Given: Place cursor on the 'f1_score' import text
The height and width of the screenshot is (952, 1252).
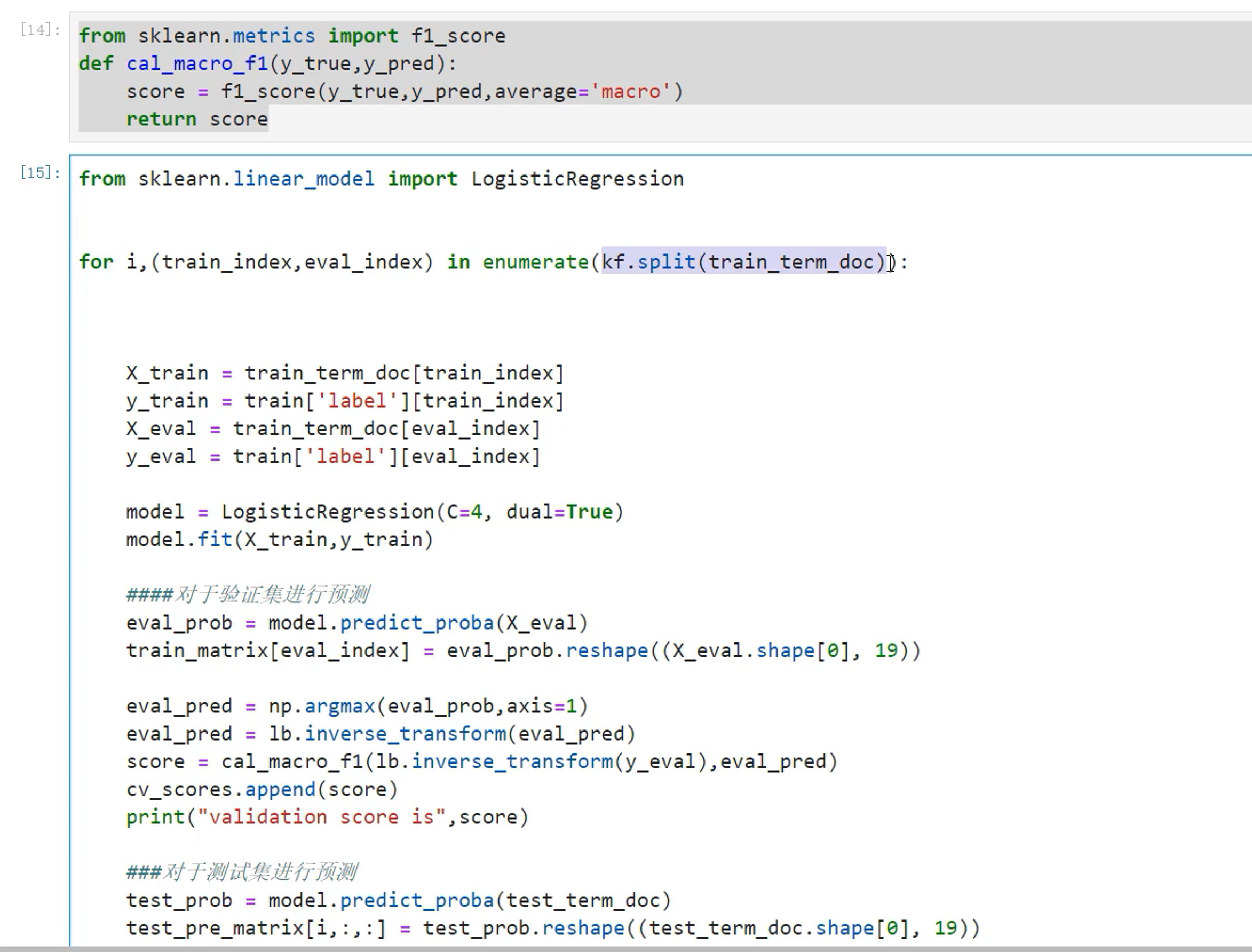Looking at the screenshot, I should 458,36.
